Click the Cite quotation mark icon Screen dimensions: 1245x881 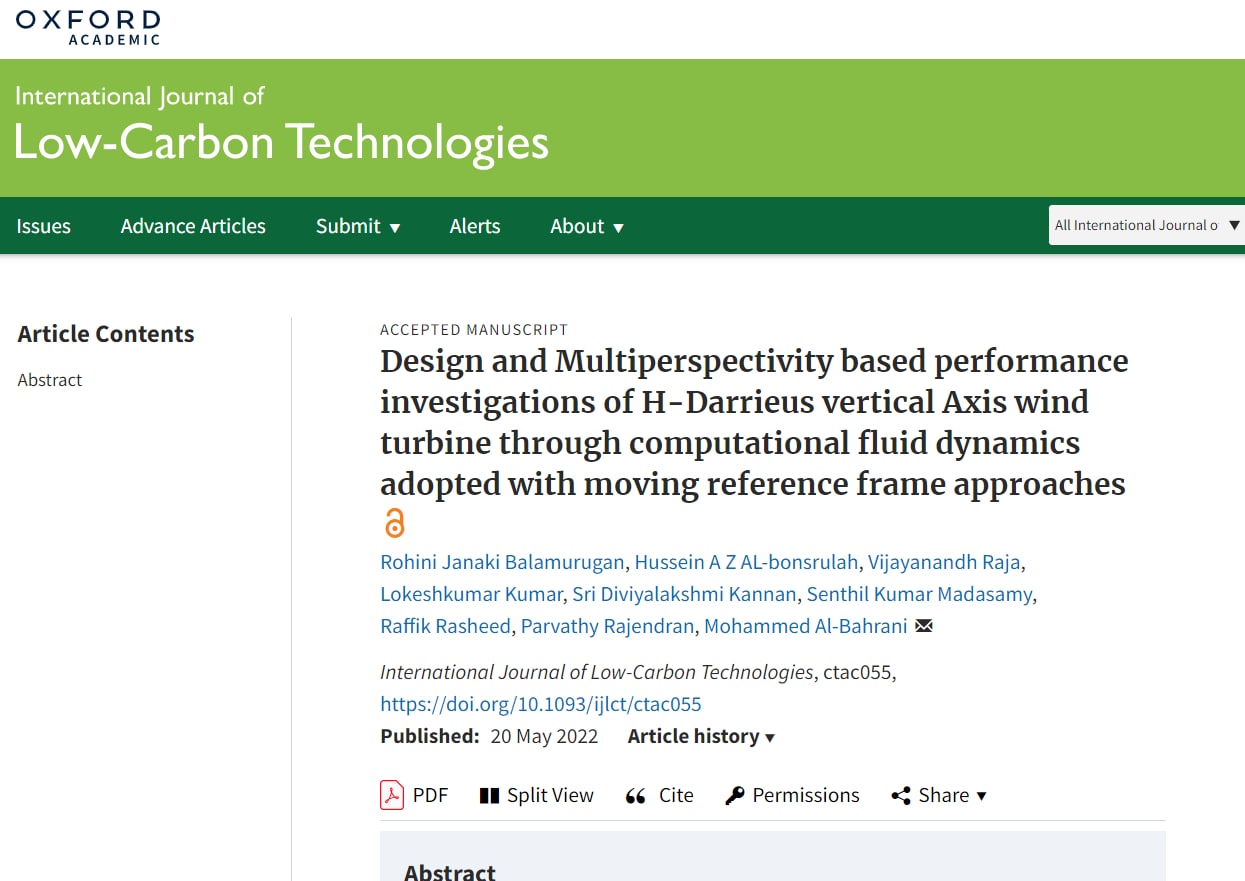tap(635, 796)
